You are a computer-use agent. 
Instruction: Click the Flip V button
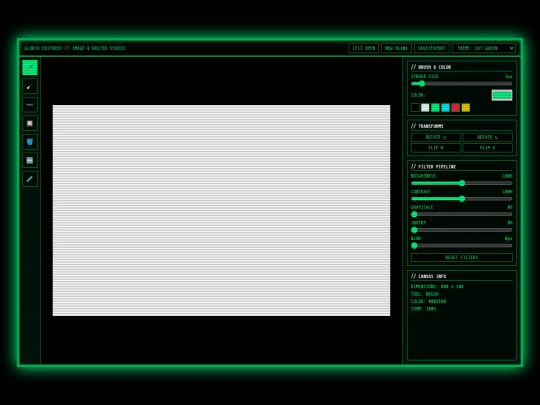(488, 148)
